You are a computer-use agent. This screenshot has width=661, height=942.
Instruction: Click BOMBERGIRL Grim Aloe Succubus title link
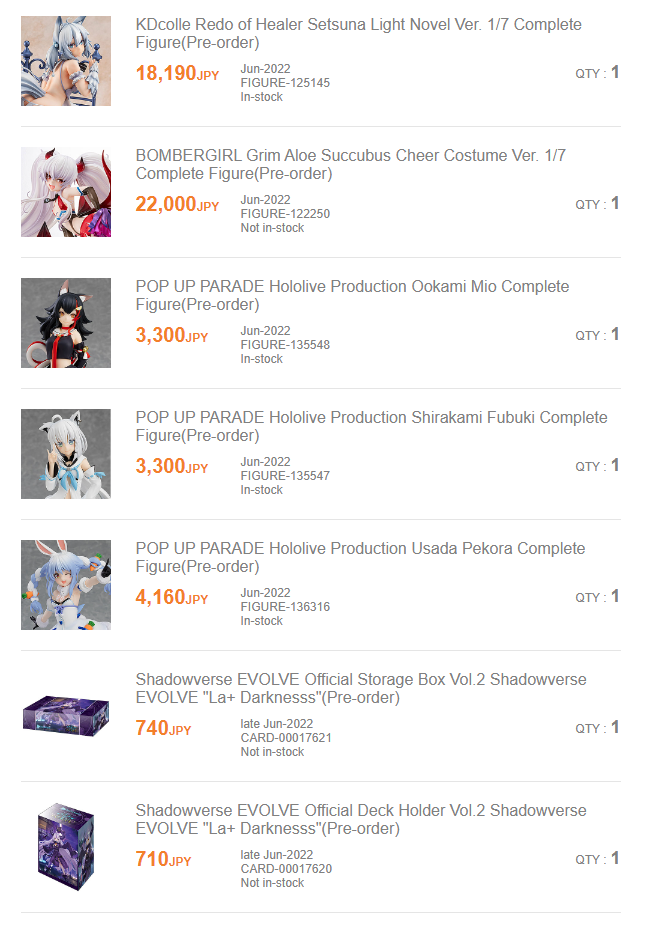pyautogui.click(x=350, y=164)
